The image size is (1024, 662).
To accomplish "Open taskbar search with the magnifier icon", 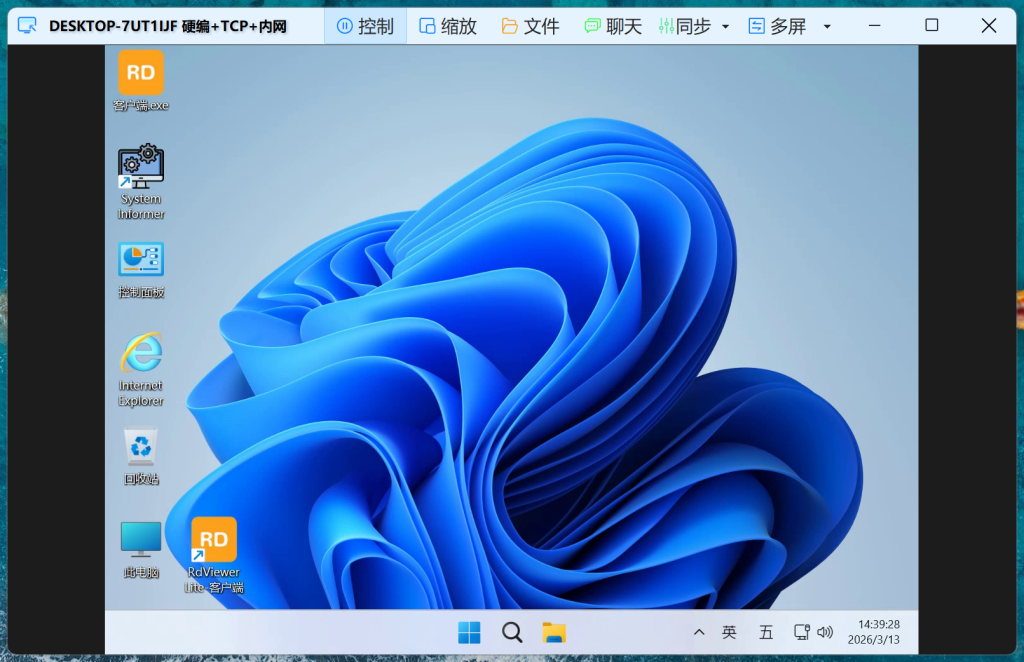I will pos(512,632).
